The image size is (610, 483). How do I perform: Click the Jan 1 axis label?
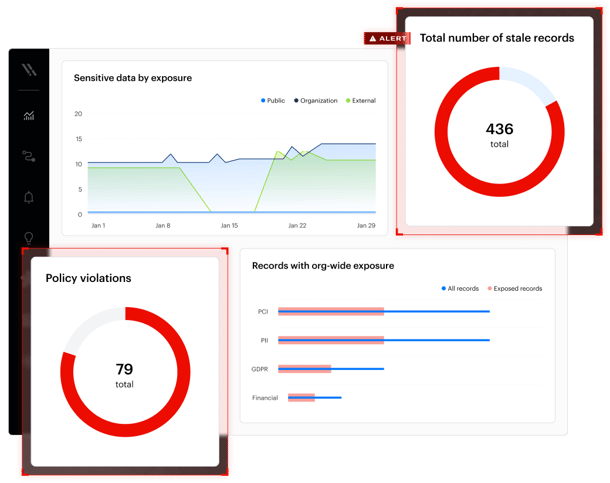[x=98, y=226]
